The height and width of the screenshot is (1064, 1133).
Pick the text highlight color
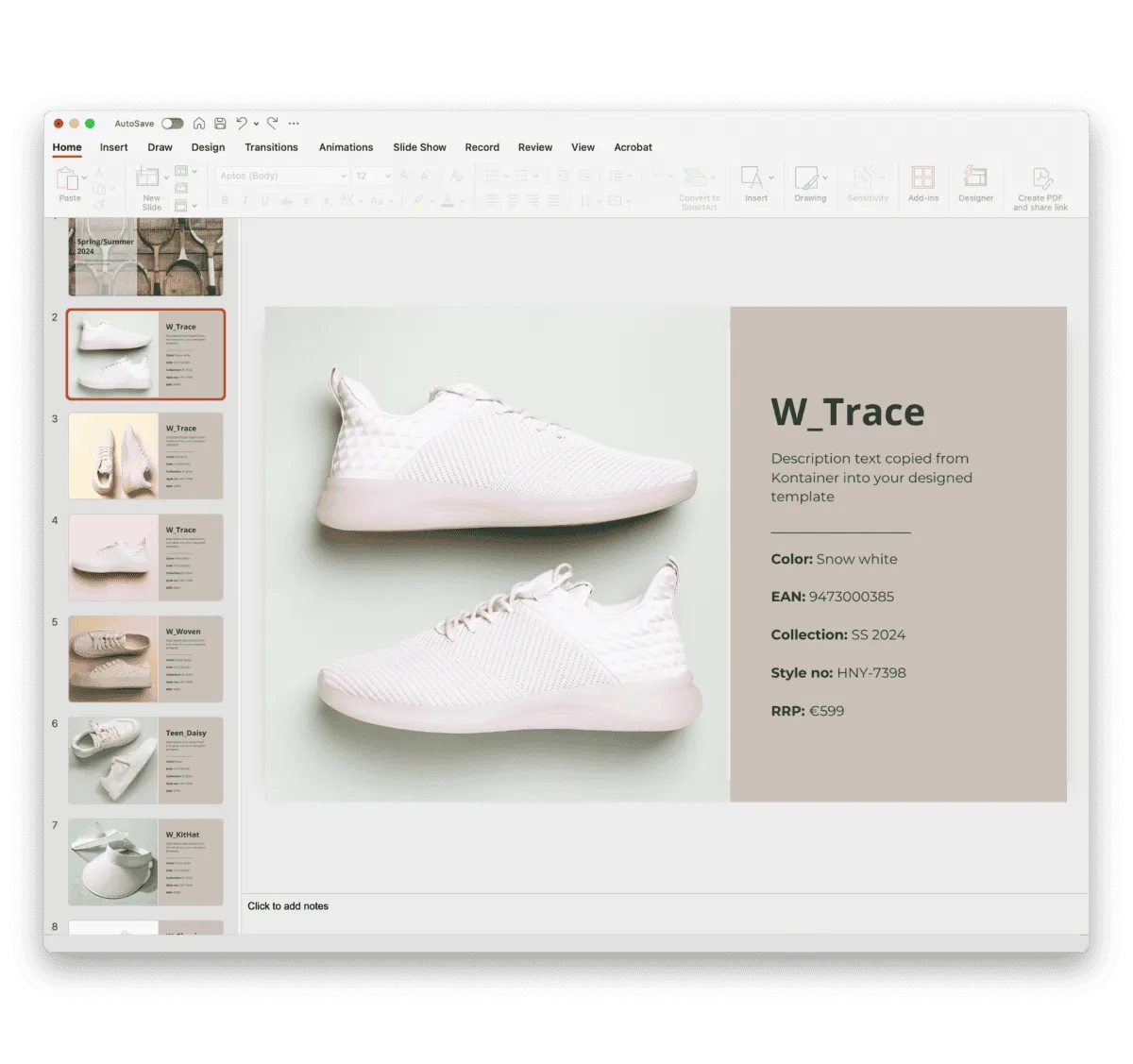(418, 201)
